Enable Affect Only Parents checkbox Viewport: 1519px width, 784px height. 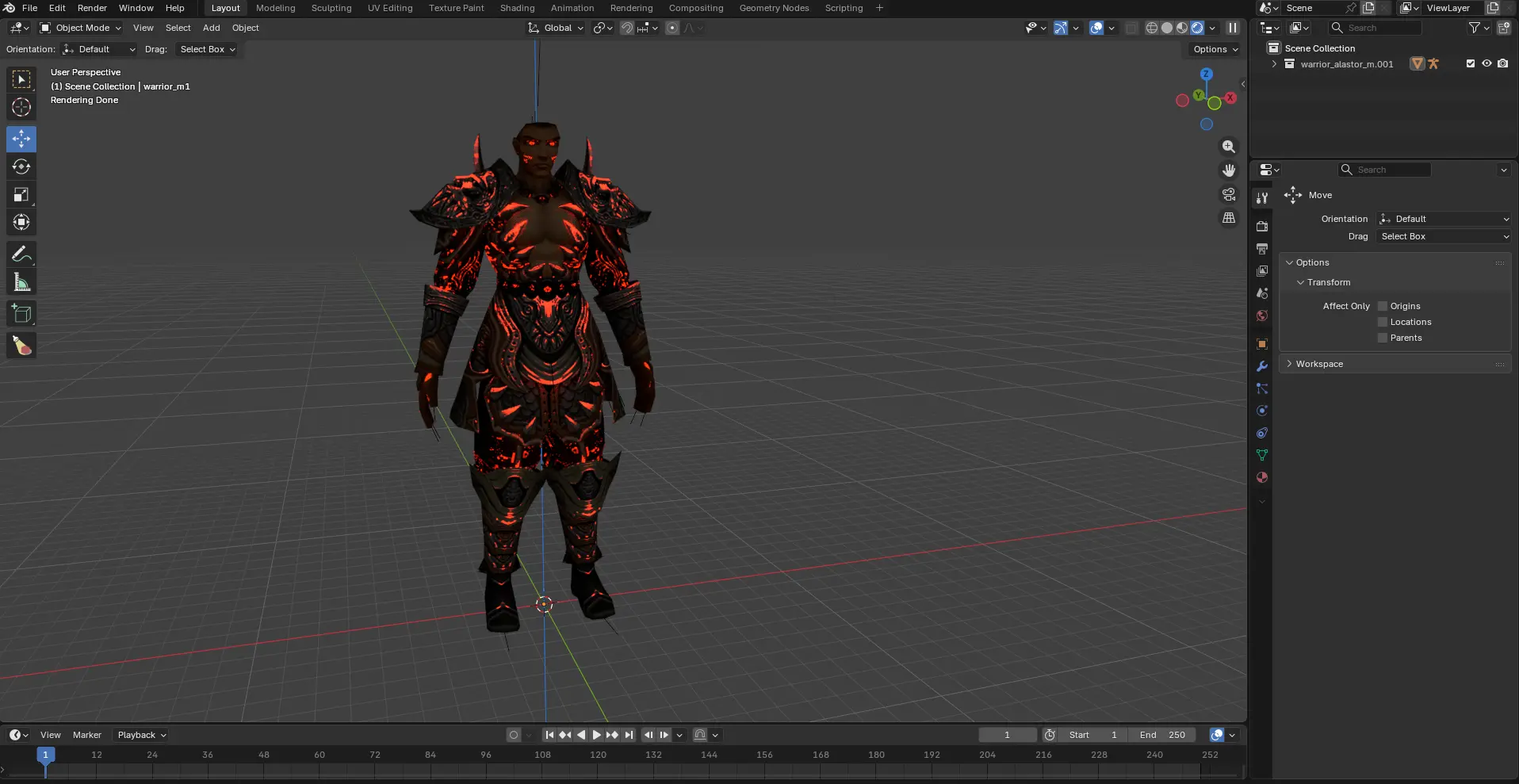coord(1383,338)
